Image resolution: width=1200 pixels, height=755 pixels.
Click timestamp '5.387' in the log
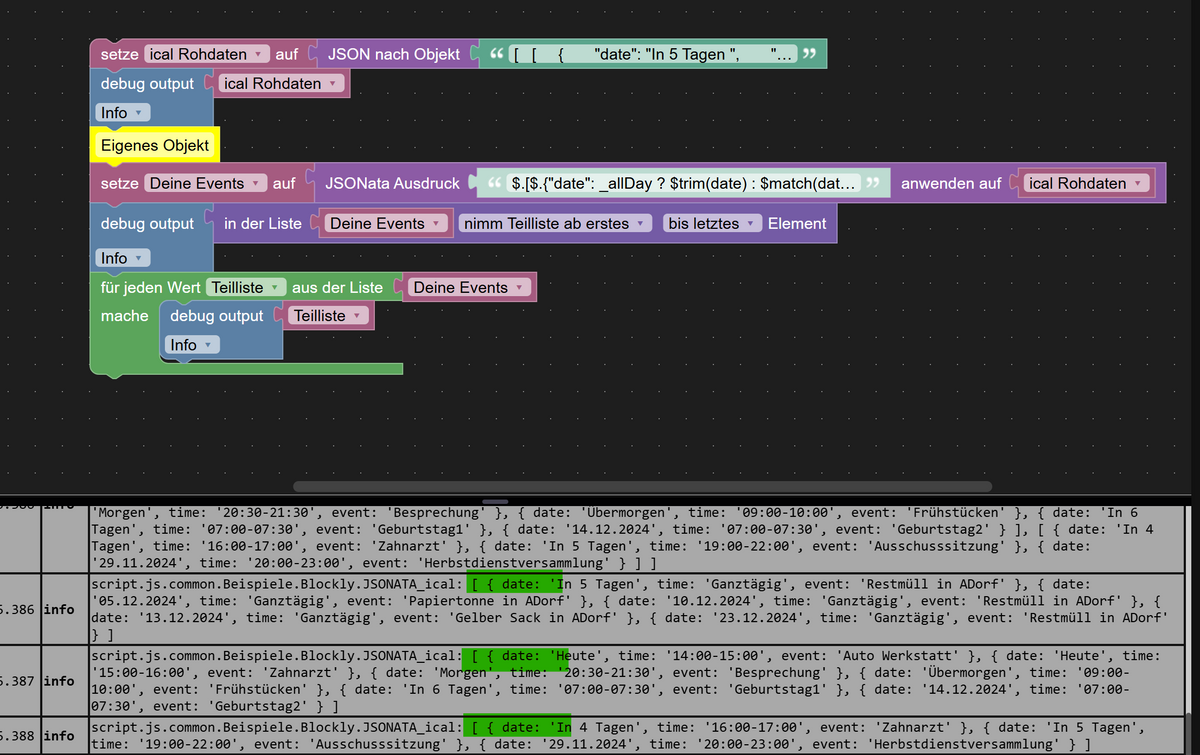tap(19, 680)
